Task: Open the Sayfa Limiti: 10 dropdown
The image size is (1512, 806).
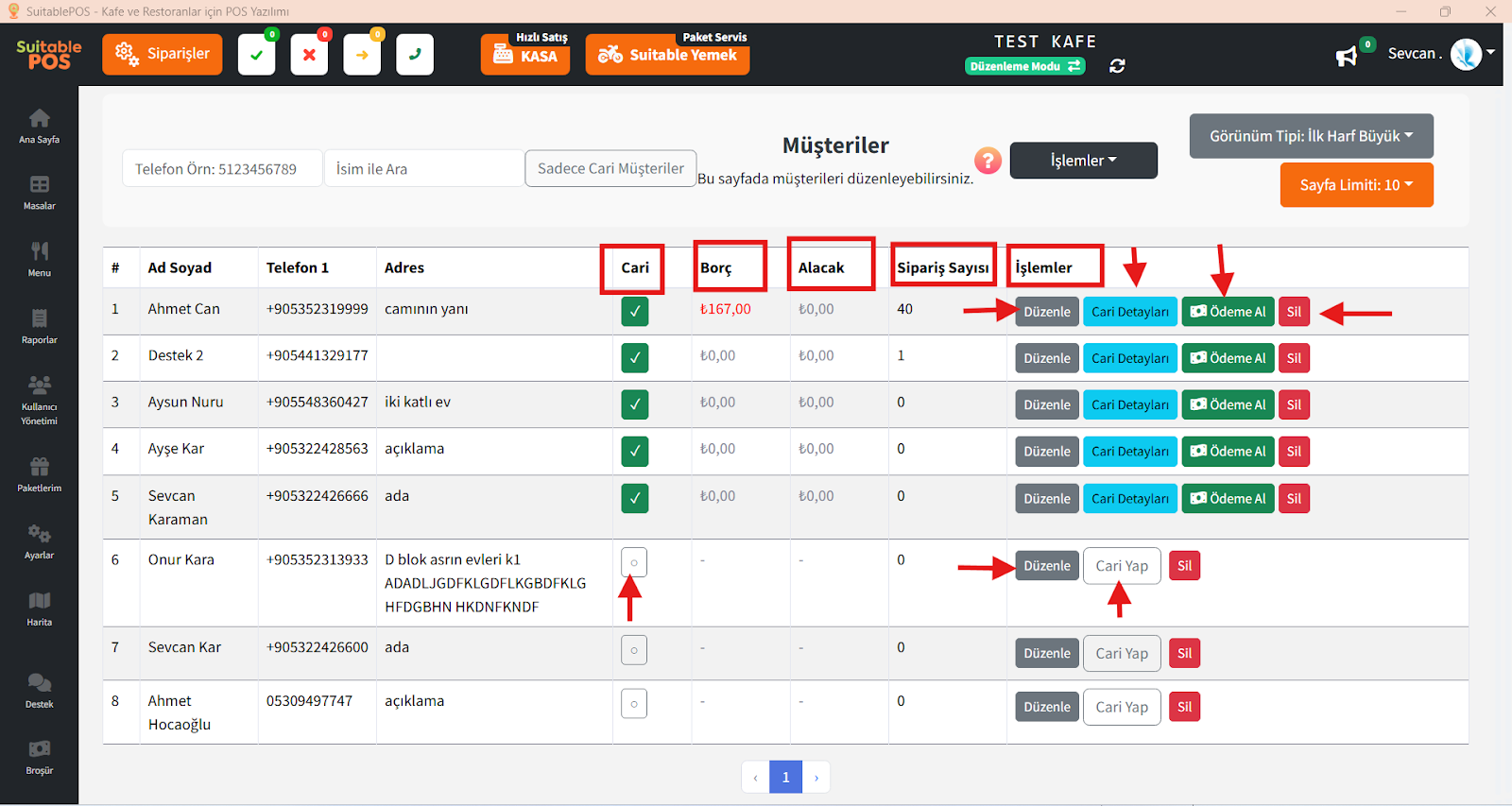Action: coord(1356,185)
